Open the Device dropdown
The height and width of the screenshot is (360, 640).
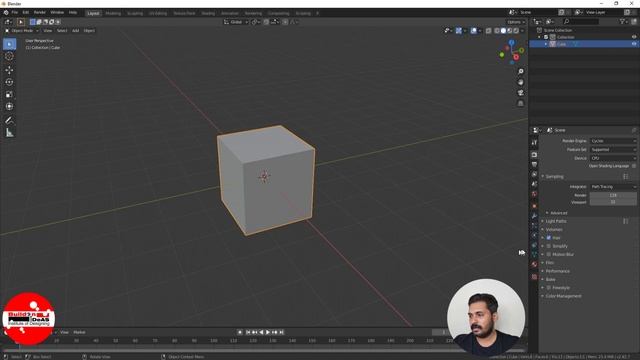pyautogui.click(x=613, y=158)
